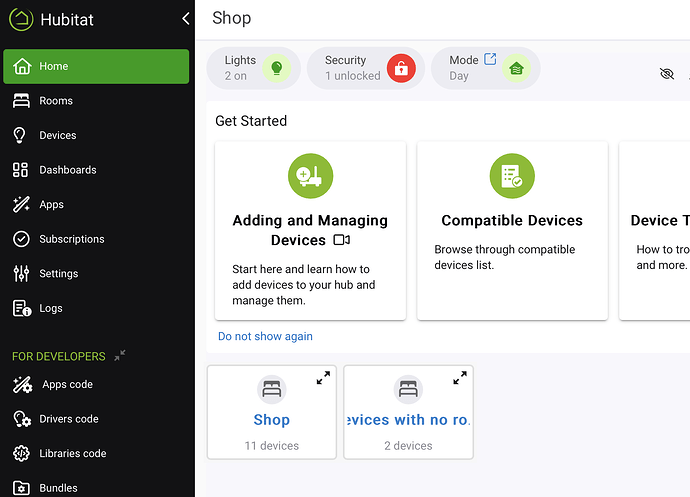Toggle the crossed-eye visibility icon
690x497 pixels.
(667, 74)
